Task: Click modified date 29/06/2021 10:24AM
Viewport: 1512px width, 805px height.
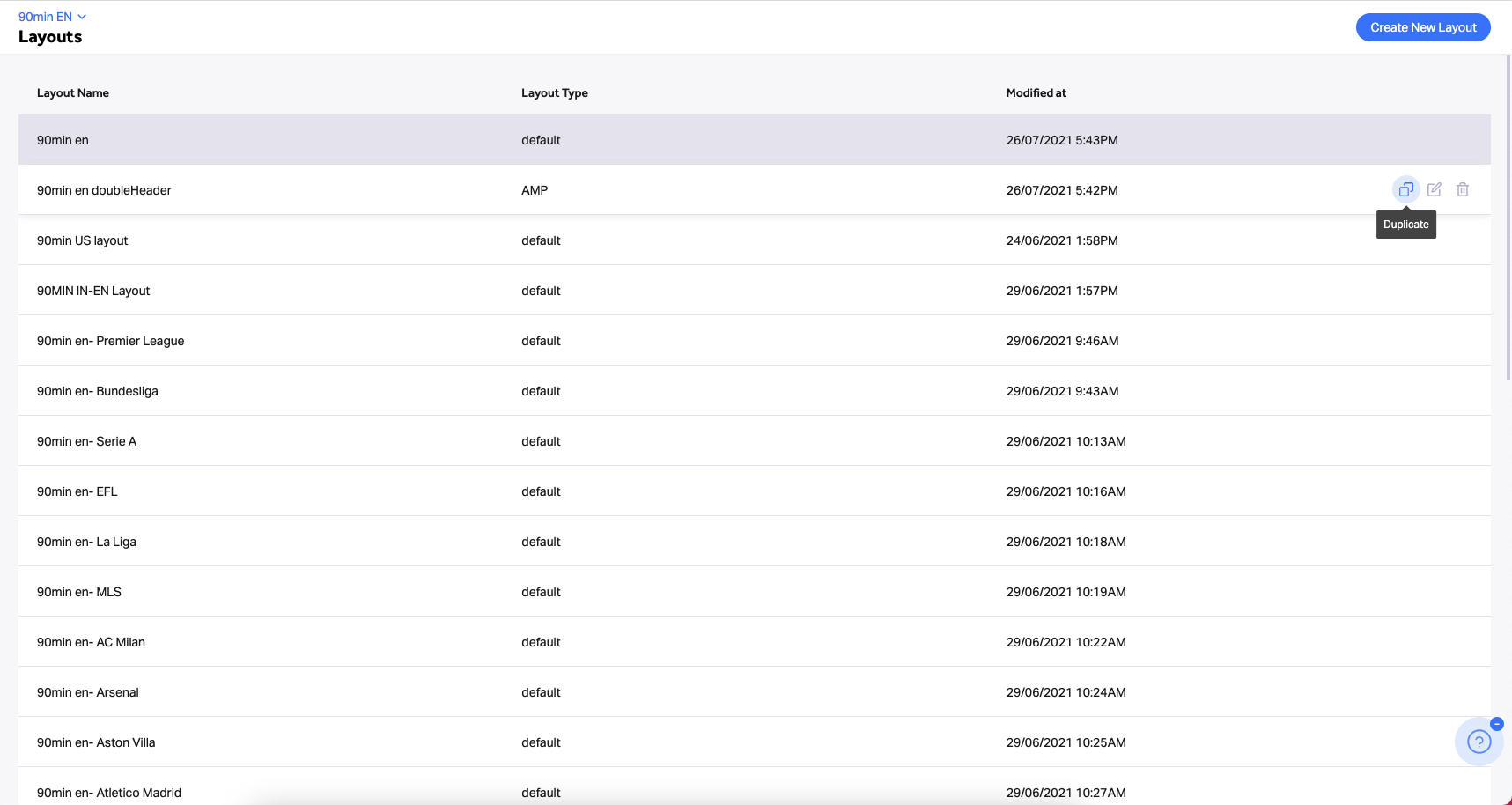Action: tap(1066, 692)
